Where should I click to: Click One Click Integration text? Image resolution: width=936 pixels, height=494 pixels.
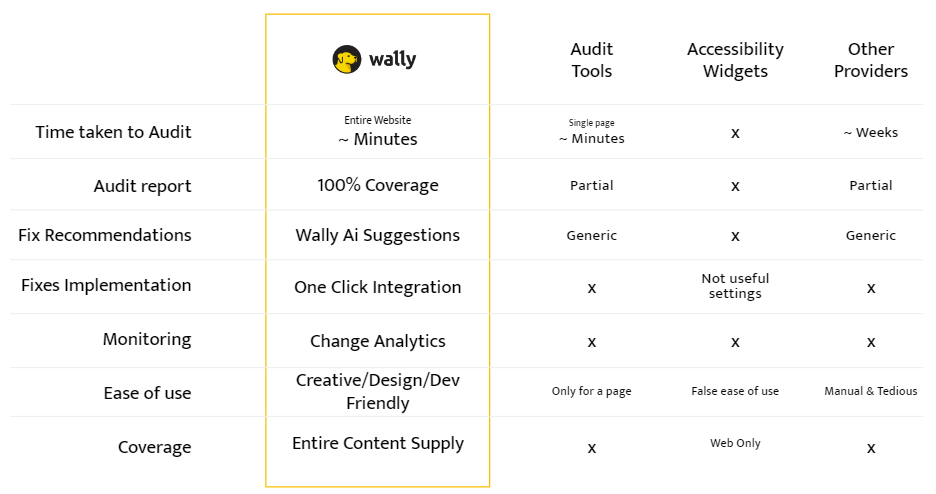(377, 287)
